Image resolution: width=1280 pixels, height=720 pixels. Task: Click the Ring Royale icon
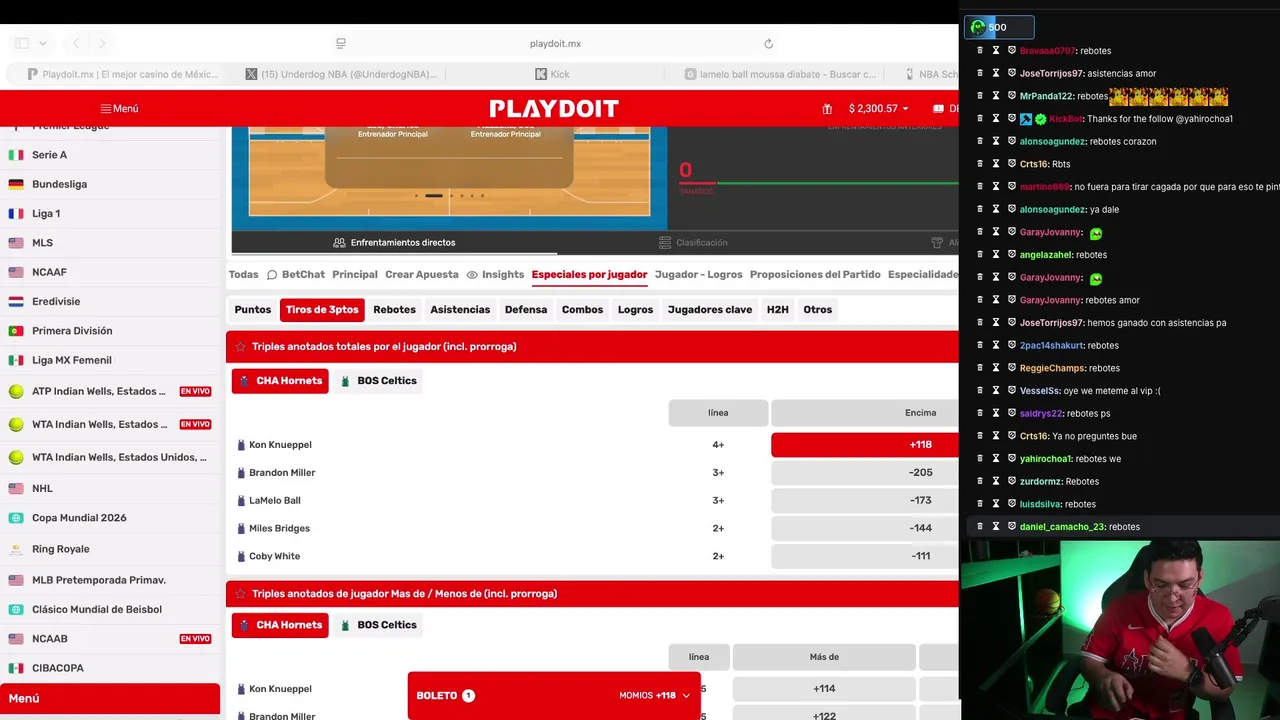16,549
